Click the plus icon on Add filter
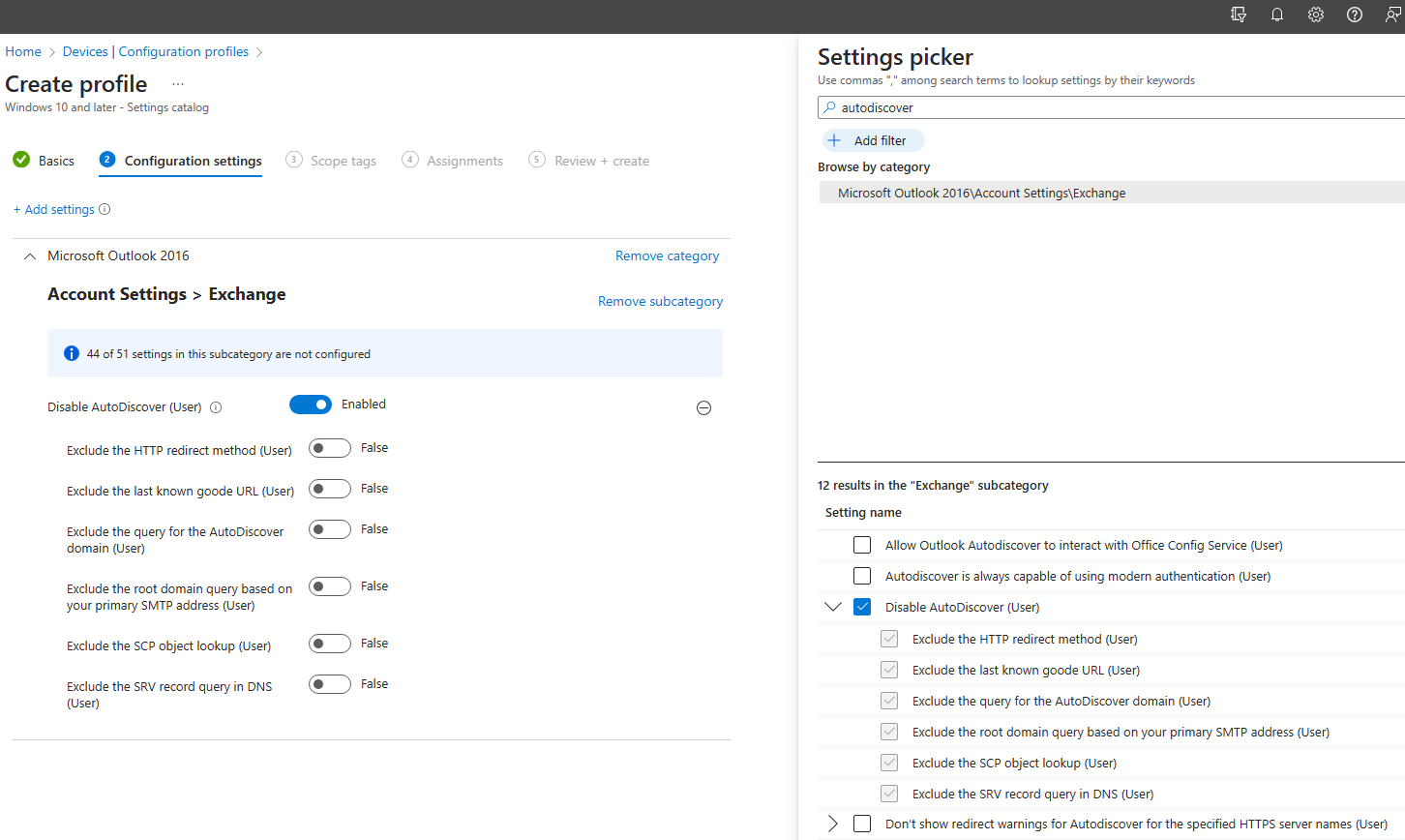The width and height of the screenshot is (1405, 840). tap(834, 140)
